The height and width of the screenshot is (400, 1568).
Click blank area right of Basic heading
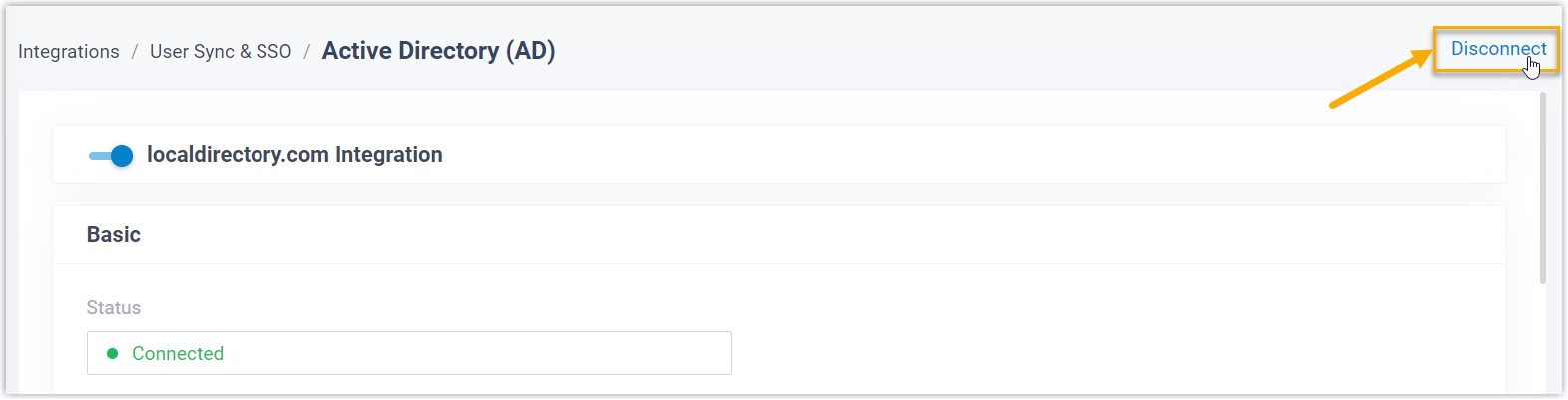pyautogui.click(x=798, y=235)
